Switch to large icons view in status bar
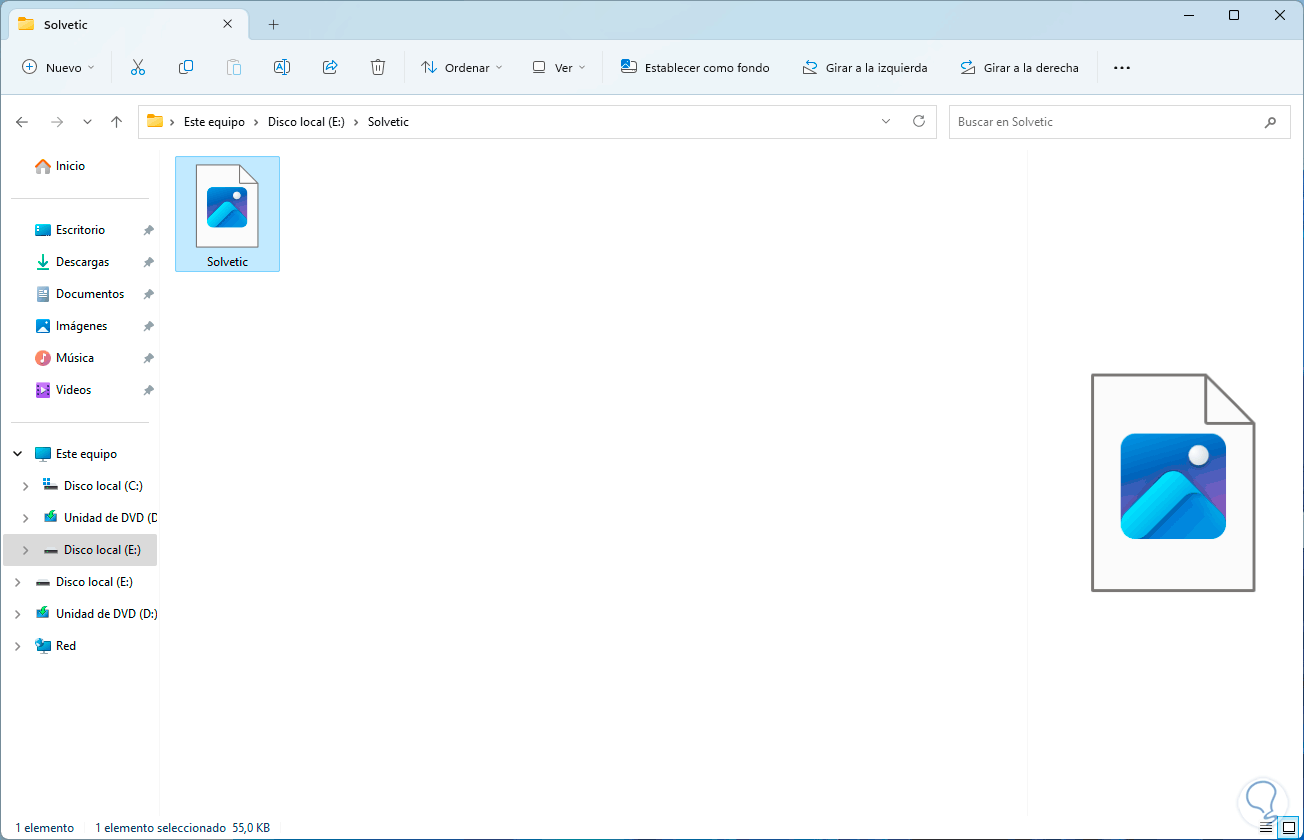The width and height of the screenshot is (1304, 840). coord(1288,828)
